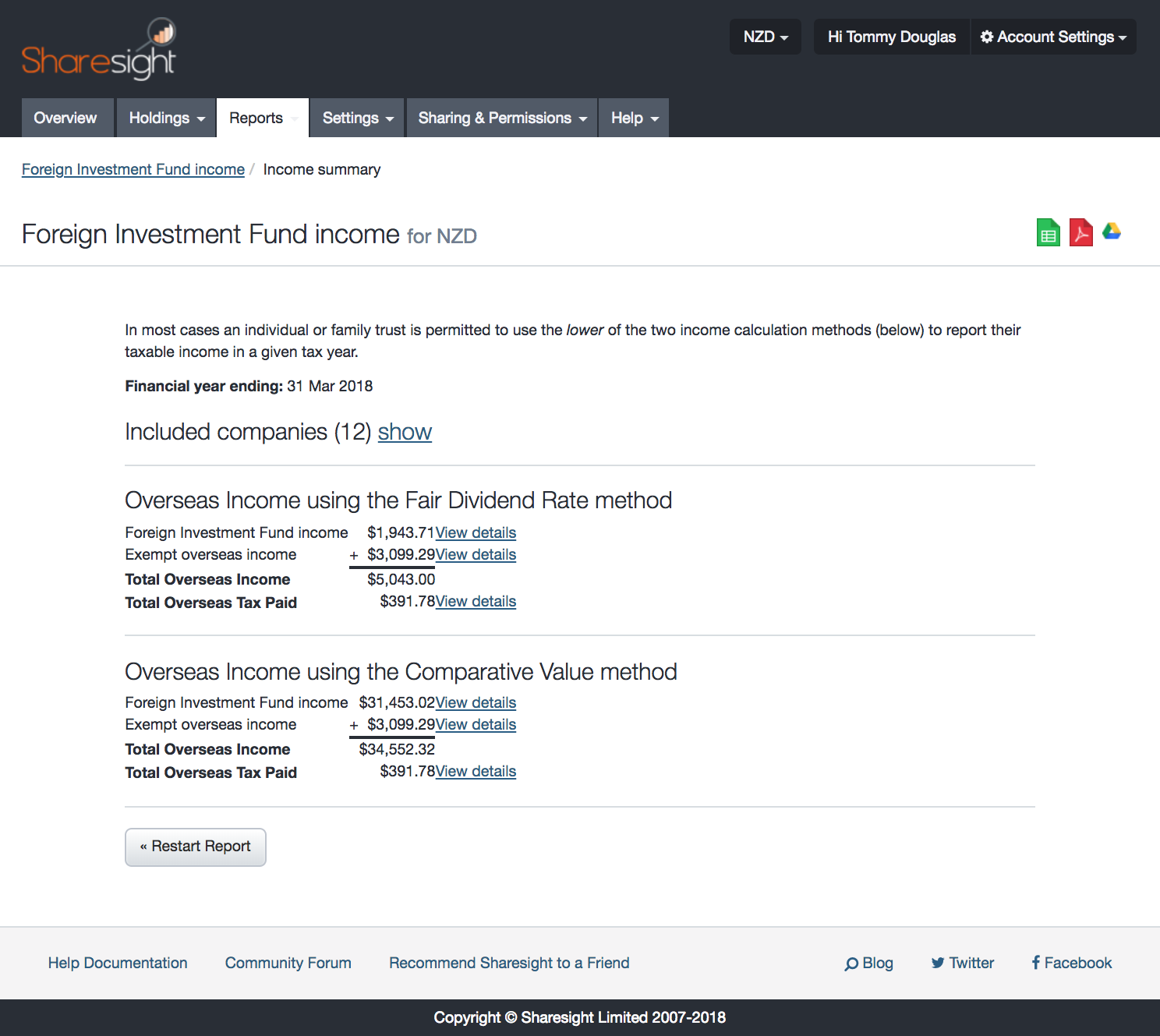Open Help Documentation in the footer
The height and width of the screenshot is (1036, 1160).
click(118, 963)
